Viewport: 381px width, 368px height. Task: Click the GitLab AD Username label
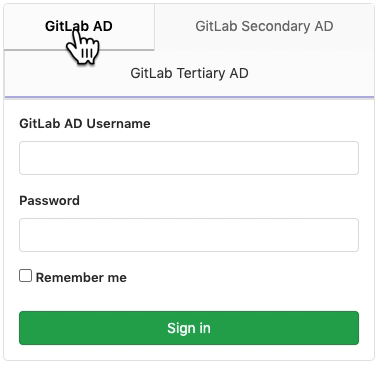(85, 124)
